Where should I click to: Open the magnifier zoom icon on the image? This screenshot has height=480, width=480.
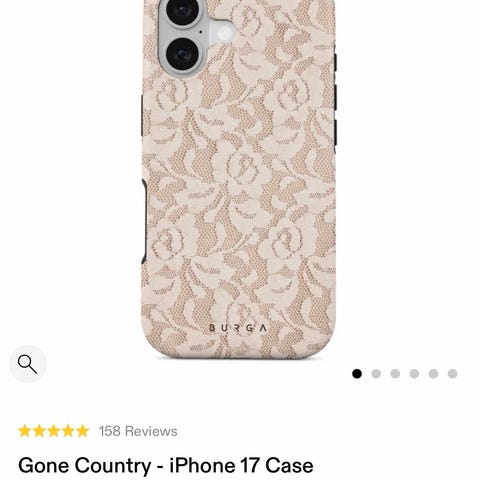pyautogui.click(x=28, y=364)
